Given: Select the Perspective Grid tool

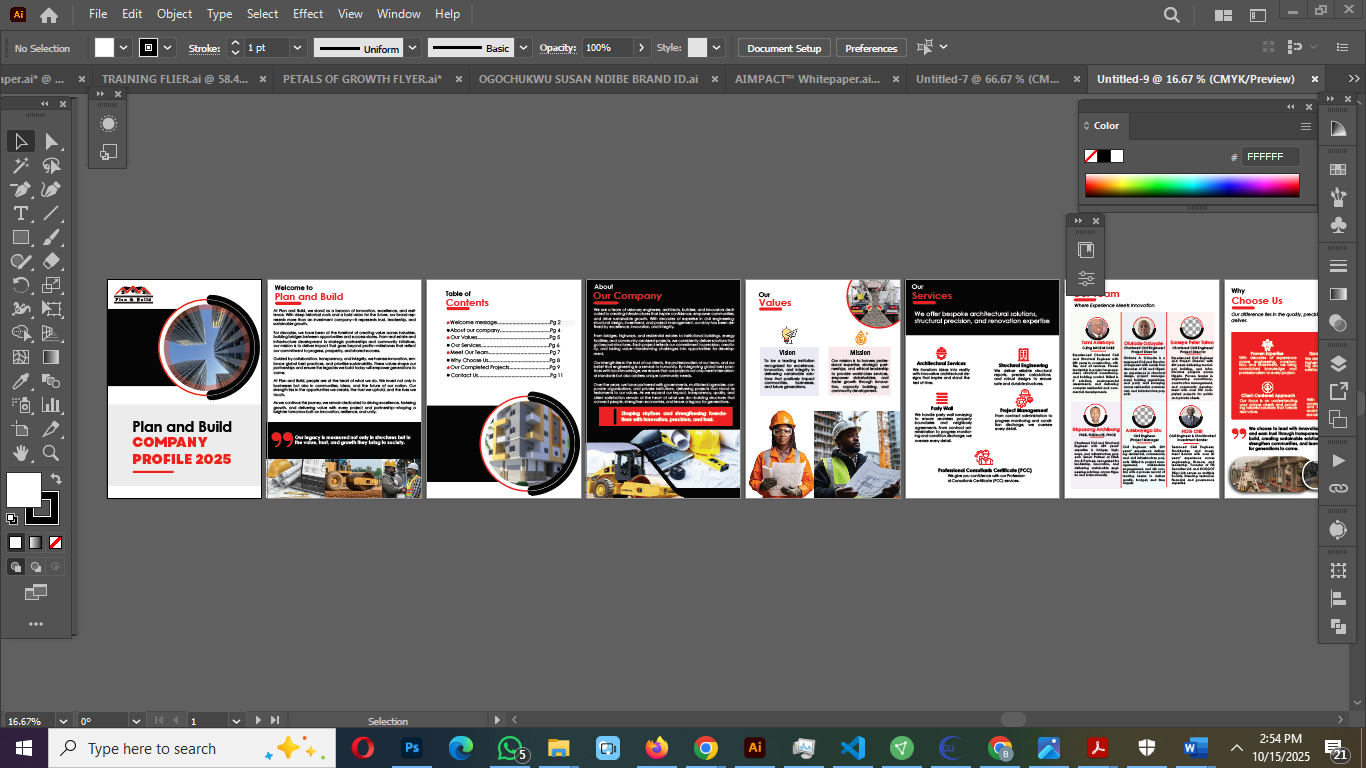Looking at the screenshot, I should click(52, 333).
